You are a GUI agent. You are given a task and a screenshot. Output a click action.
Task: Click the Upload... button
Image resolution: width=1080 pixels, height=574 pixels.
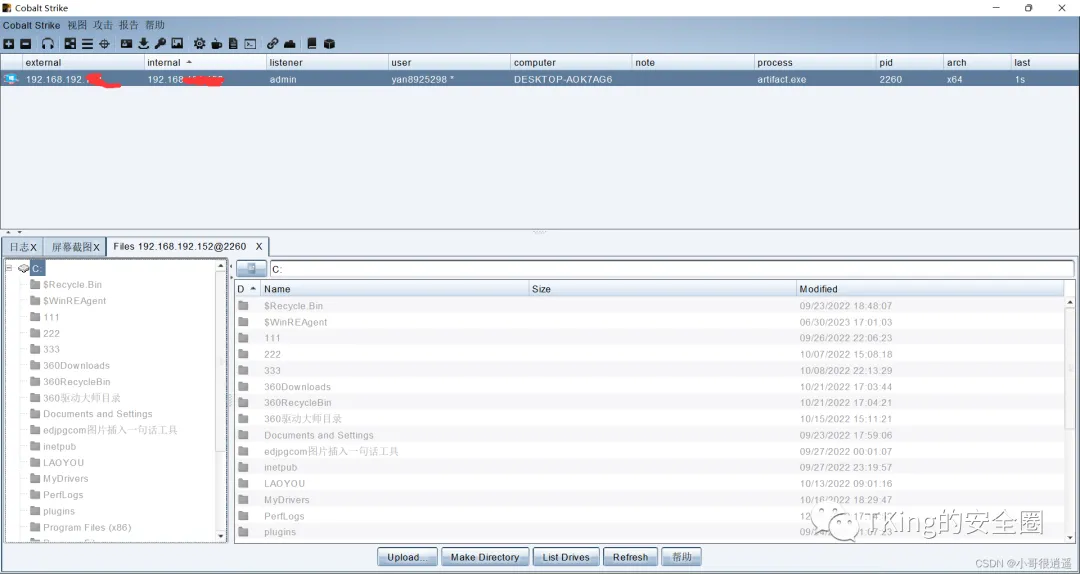click(x=407, y=557)
